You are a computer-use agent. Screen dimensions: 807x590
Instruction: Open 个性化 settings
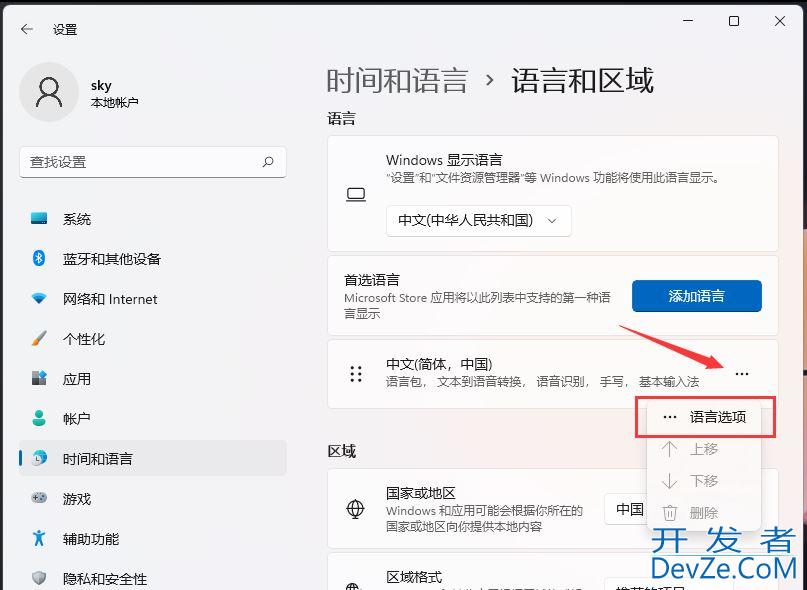point(152,339)
